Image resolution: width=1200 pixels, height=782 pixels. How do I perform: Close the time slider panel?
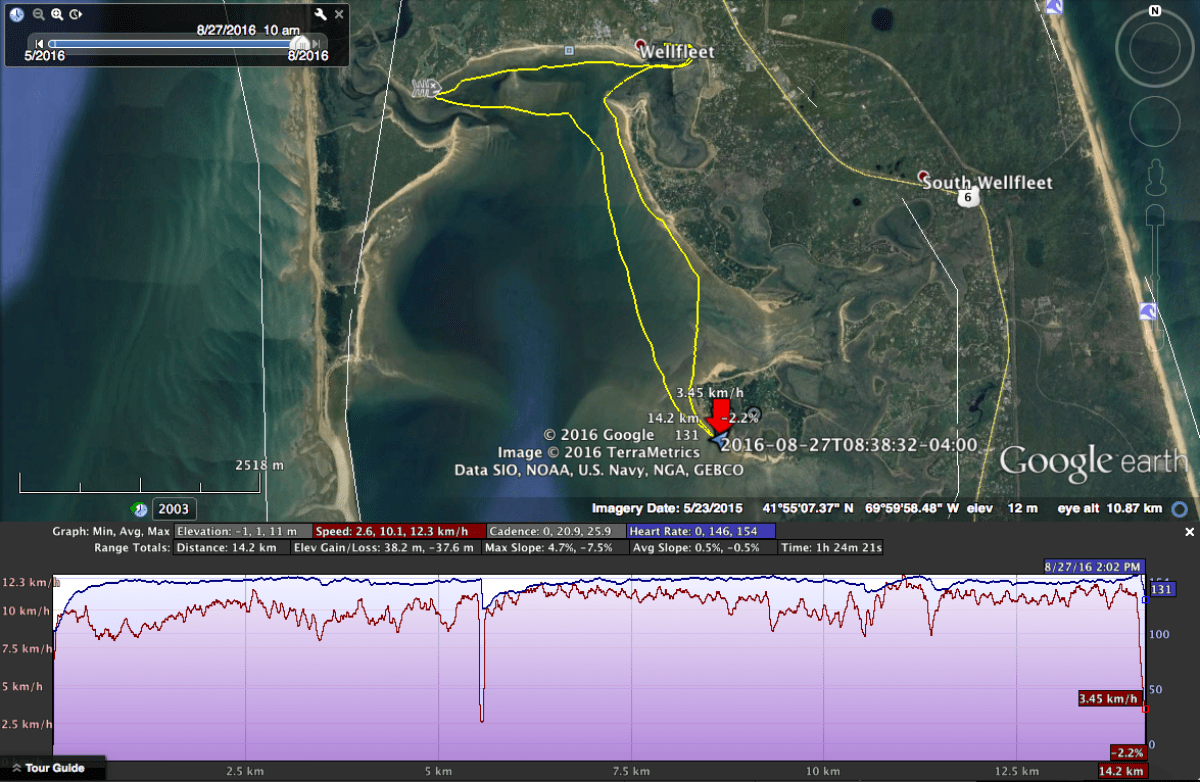(340, 15)
